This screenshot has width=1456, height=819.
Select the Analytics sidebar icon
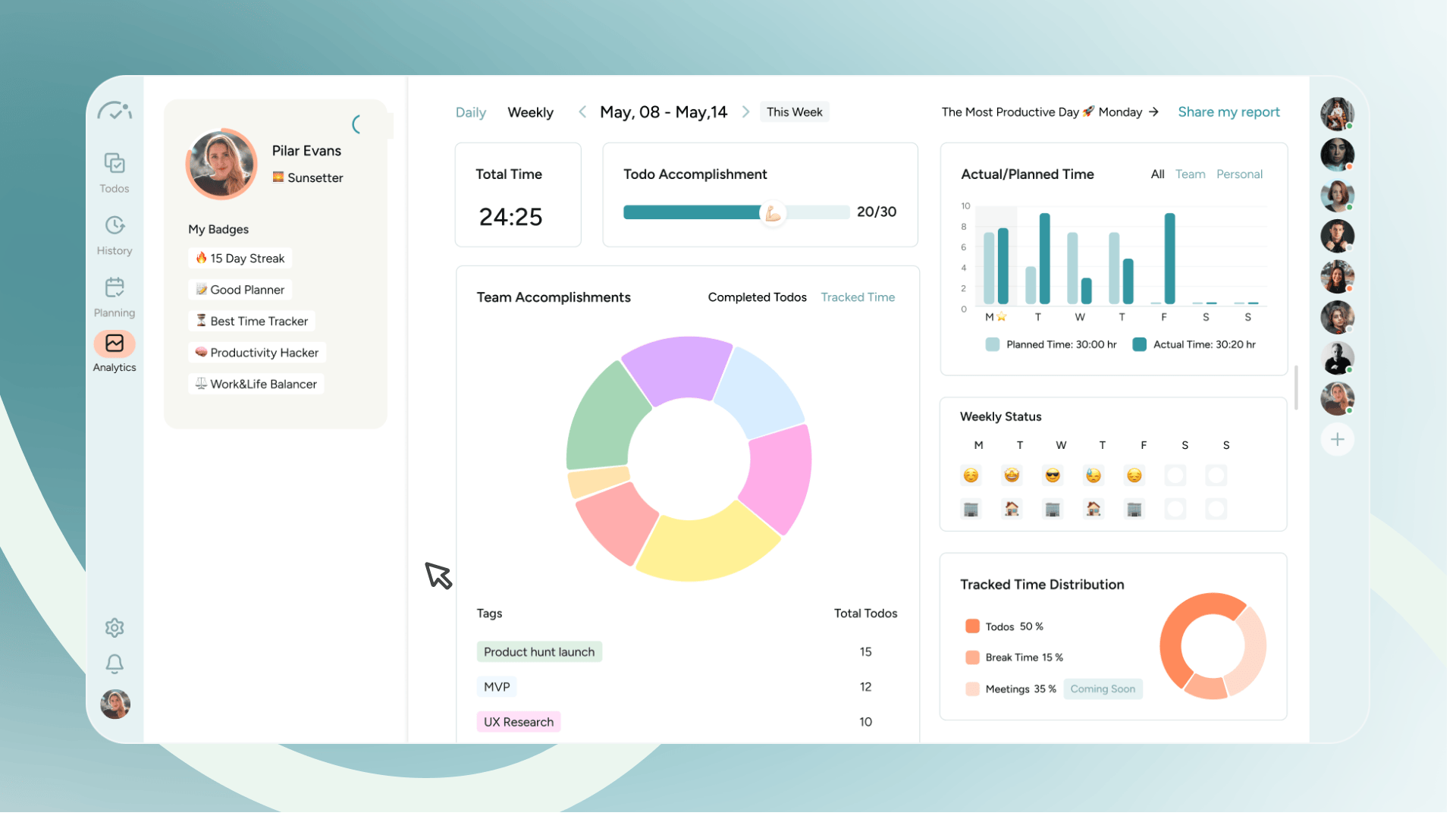pos(115,344)
